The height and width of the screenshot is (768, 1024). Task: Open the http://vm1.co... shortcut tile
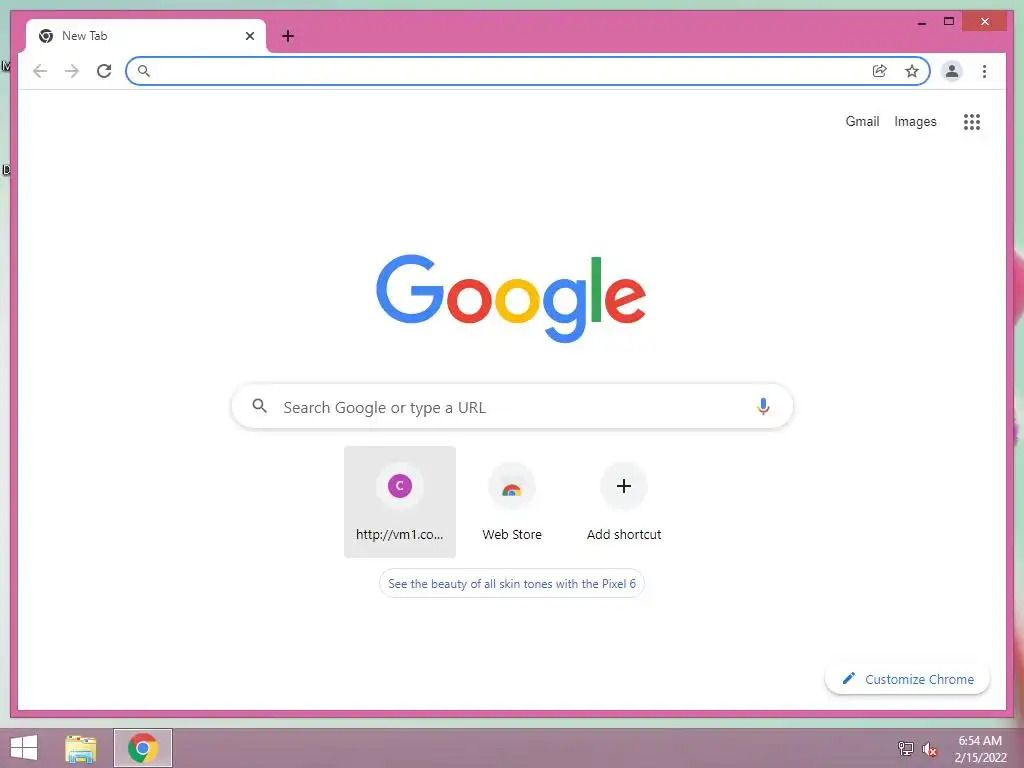[400, 502]
